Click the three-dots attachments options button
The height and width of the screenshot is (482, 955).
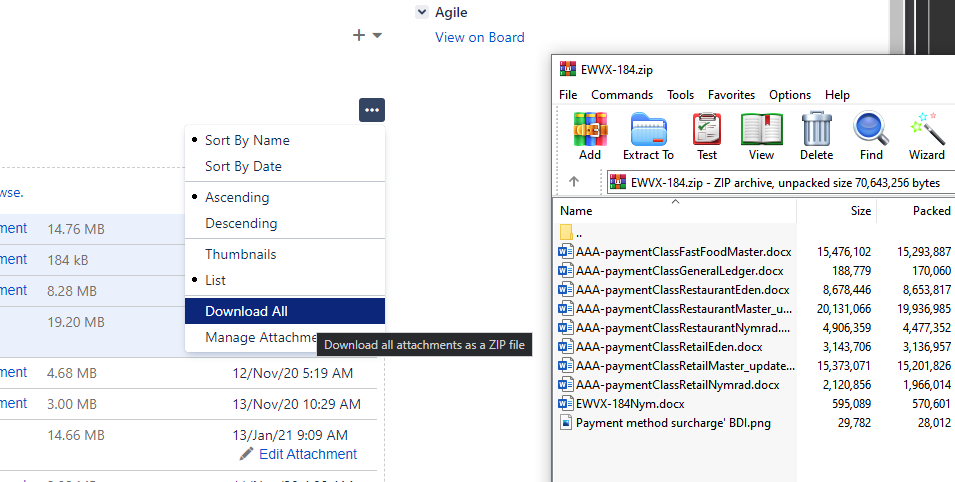point(372,110)
